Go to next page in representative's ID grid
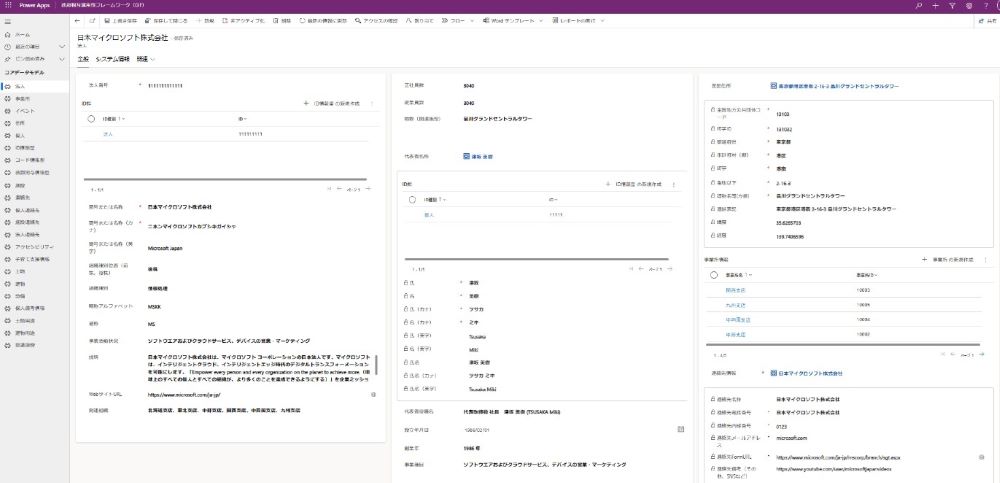Viewport: 1000px width, 483px height. tap(670, 269)
